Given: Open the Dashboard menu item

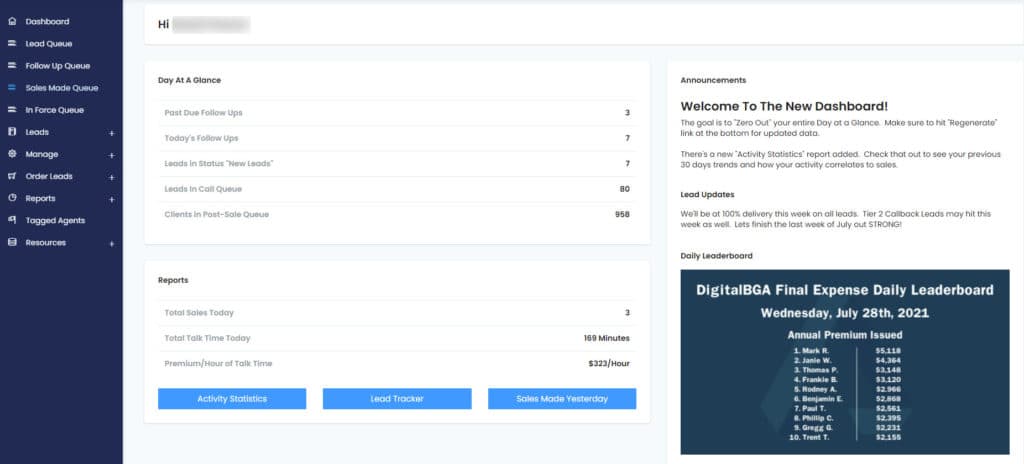Looking at the screenshot, I should coord(47,22).
